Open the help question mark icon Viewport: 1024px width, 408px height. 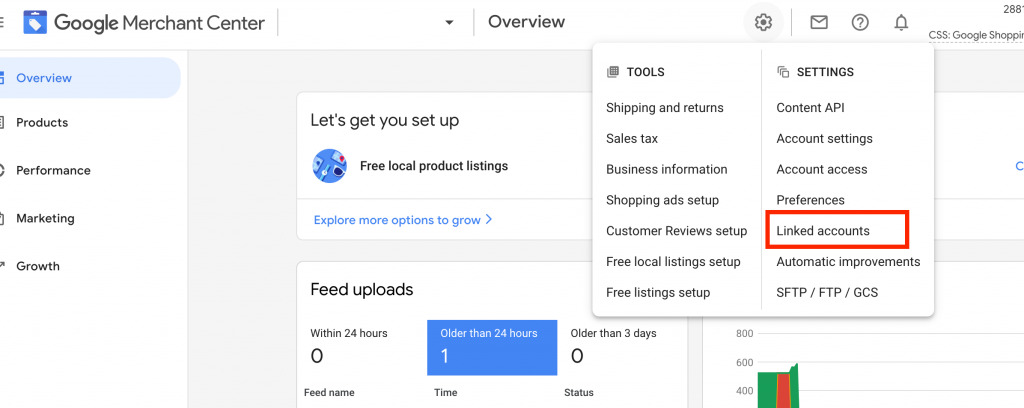click(860, 23)
